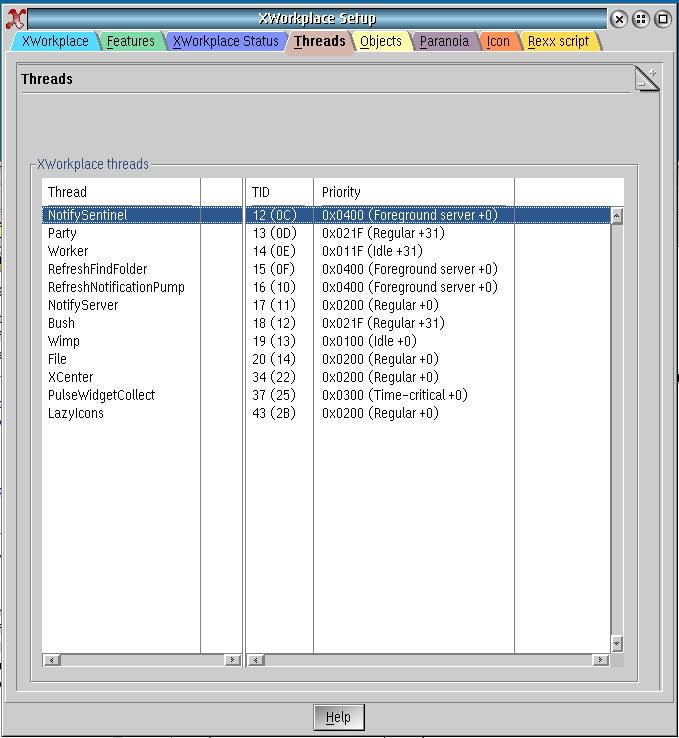Click TID value 20 (14)
Viewport: 679px width, 738px height.
(x=274, y=359)
